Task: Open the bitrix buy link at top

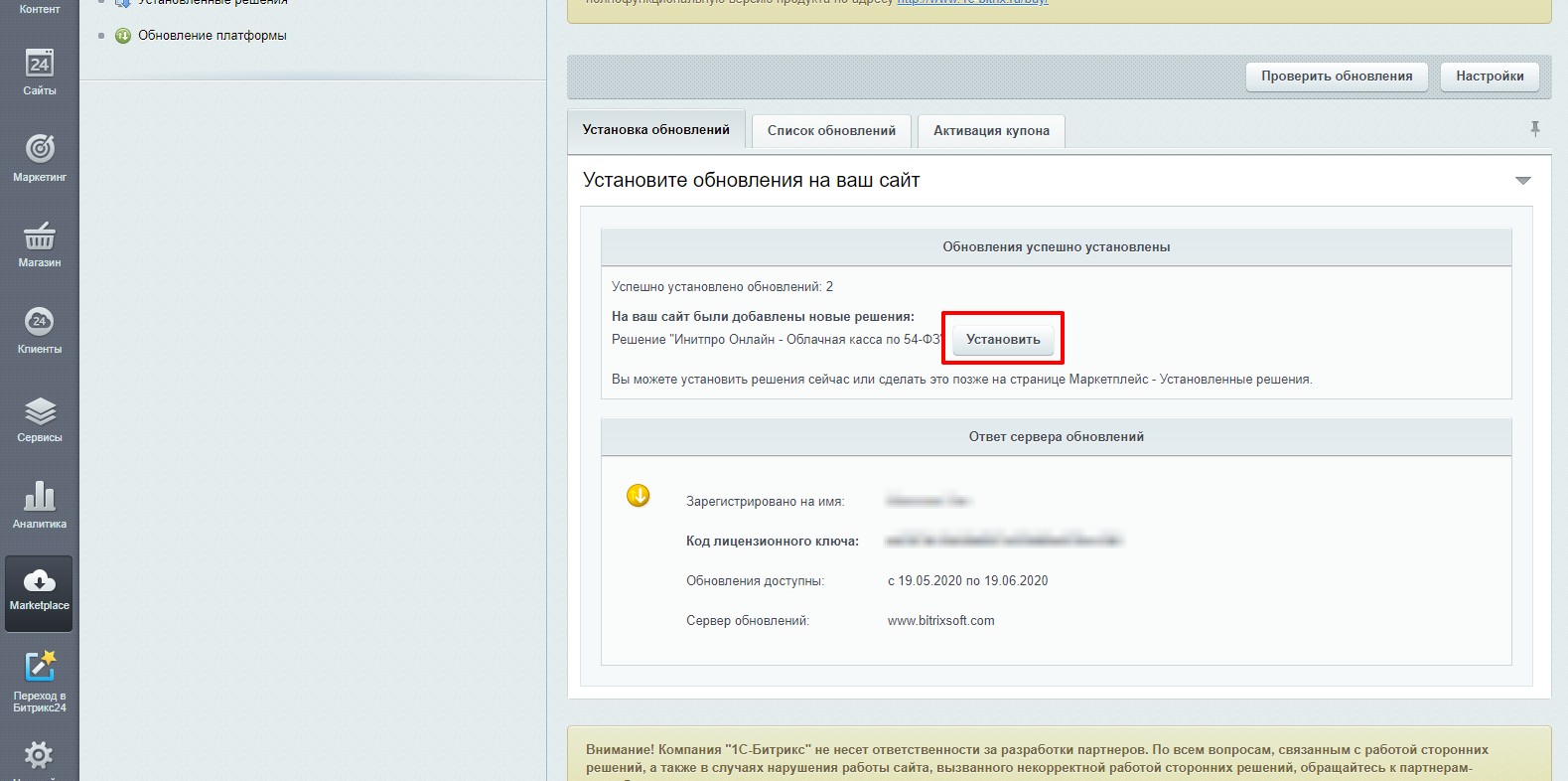Action: tap(972, 3)
